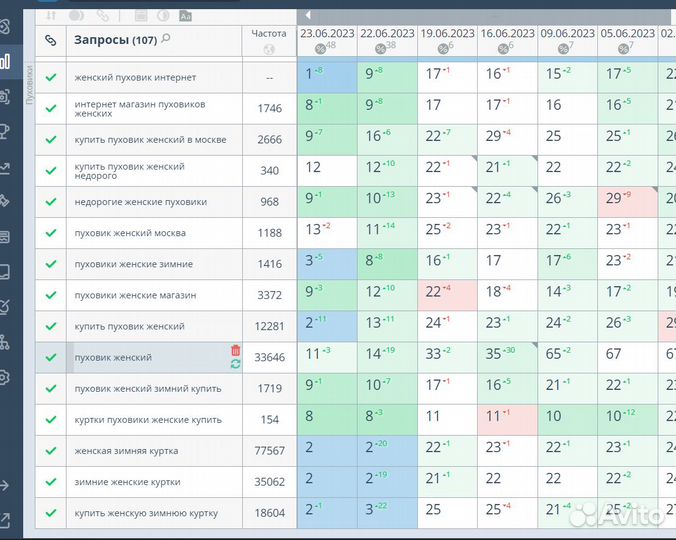Open the settings gear in left sidebar

point(5,377)
